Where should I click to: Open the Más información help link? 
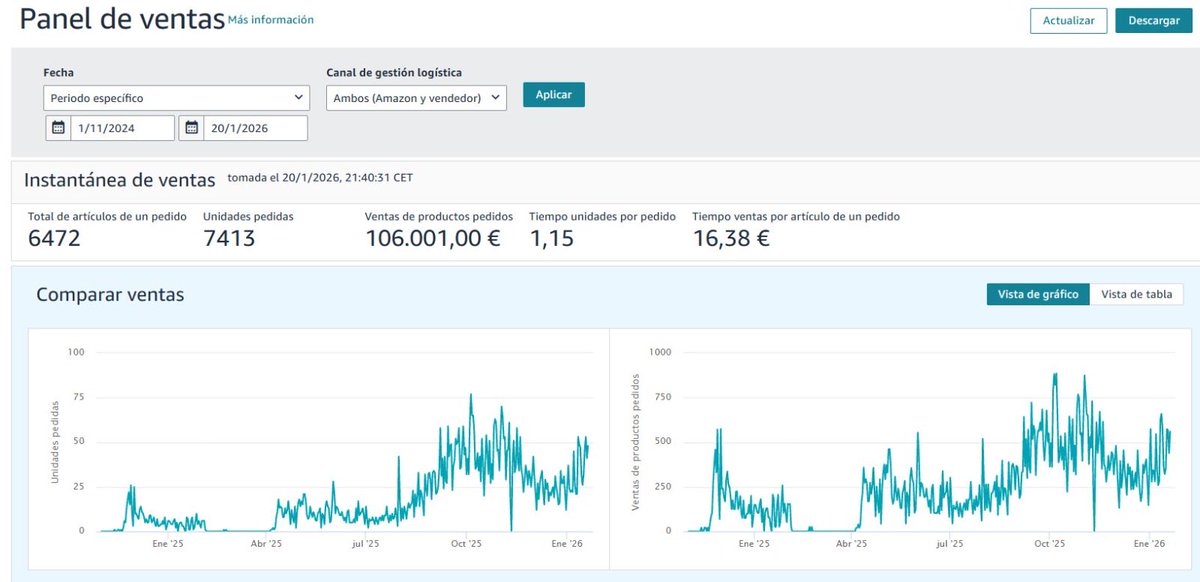(x=270, y=19)
